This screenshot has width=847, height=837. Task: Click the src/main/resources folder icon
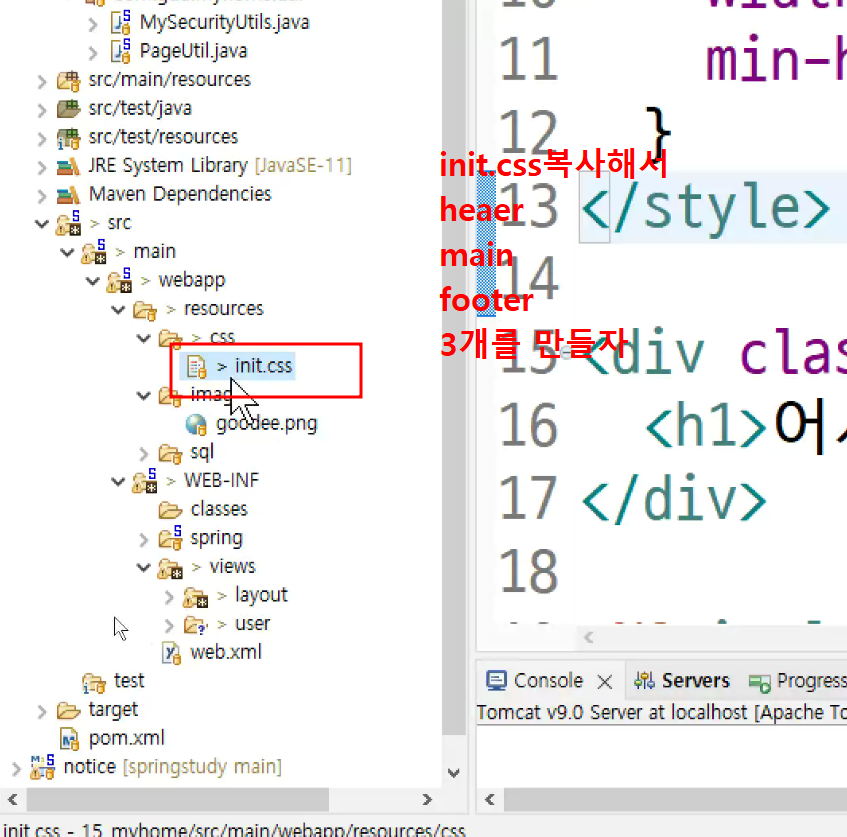[69, 81]
